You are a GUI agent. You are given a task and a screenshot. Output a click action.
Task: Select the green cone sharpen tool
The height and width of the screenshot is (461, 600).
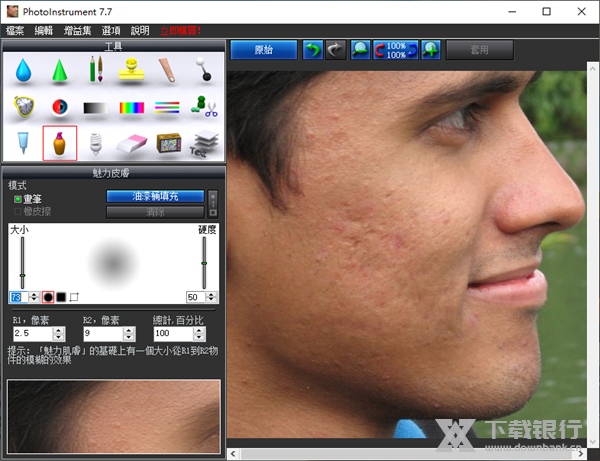point(59,71)
